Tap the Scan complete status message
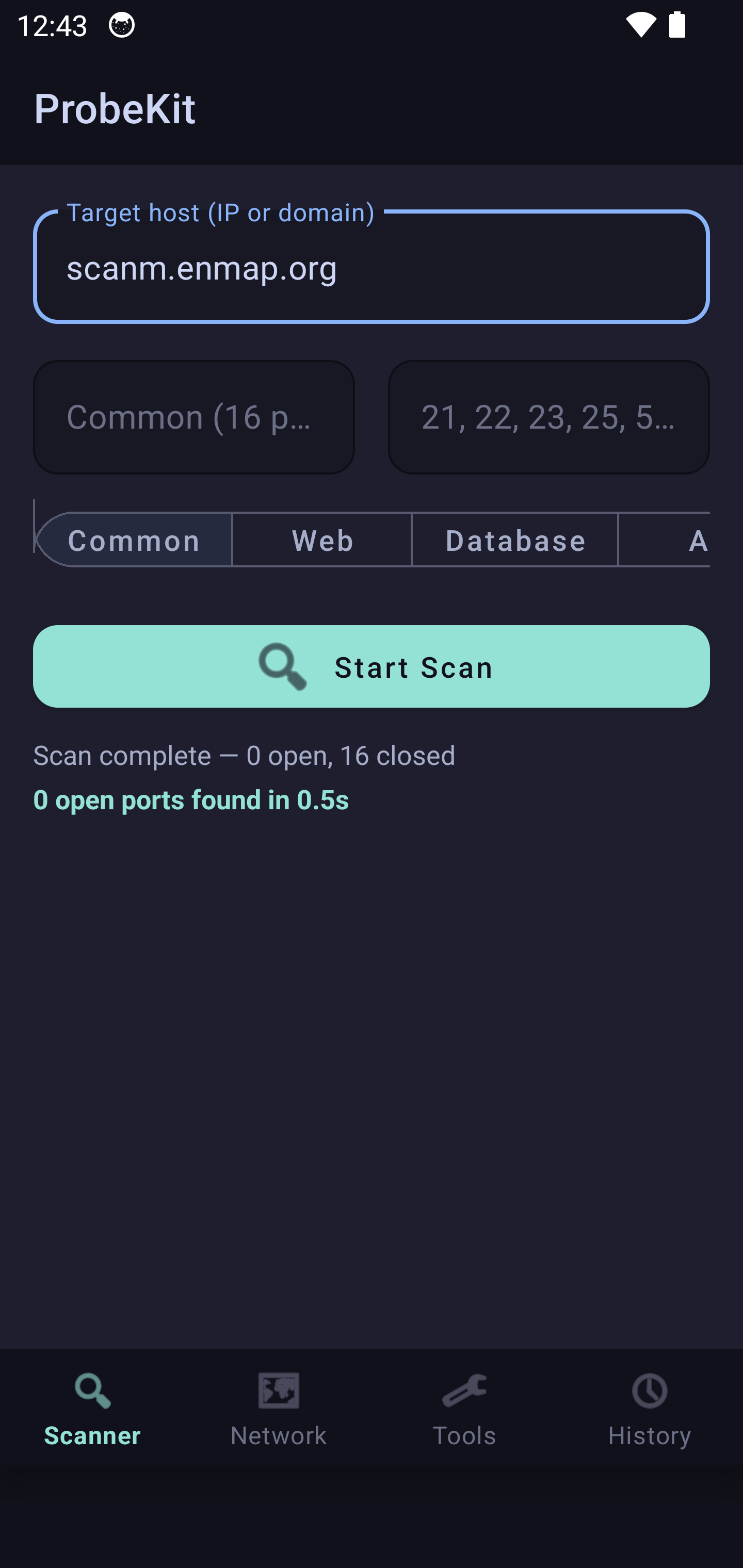This screenshot has height=1568, width=743. tap(245, 755)
